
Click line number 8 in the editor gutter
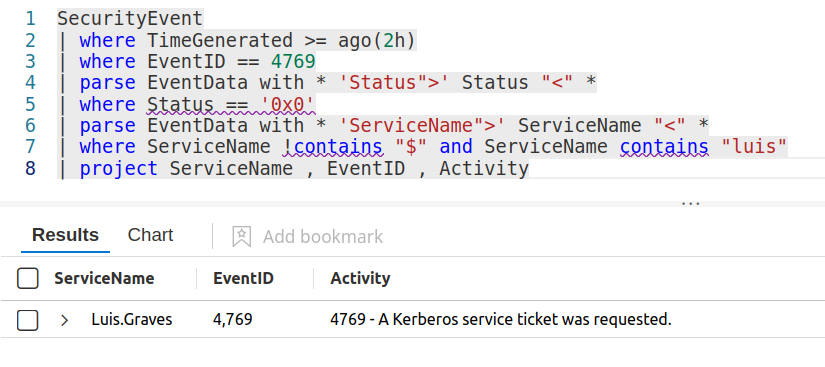(x=31, y=169)
